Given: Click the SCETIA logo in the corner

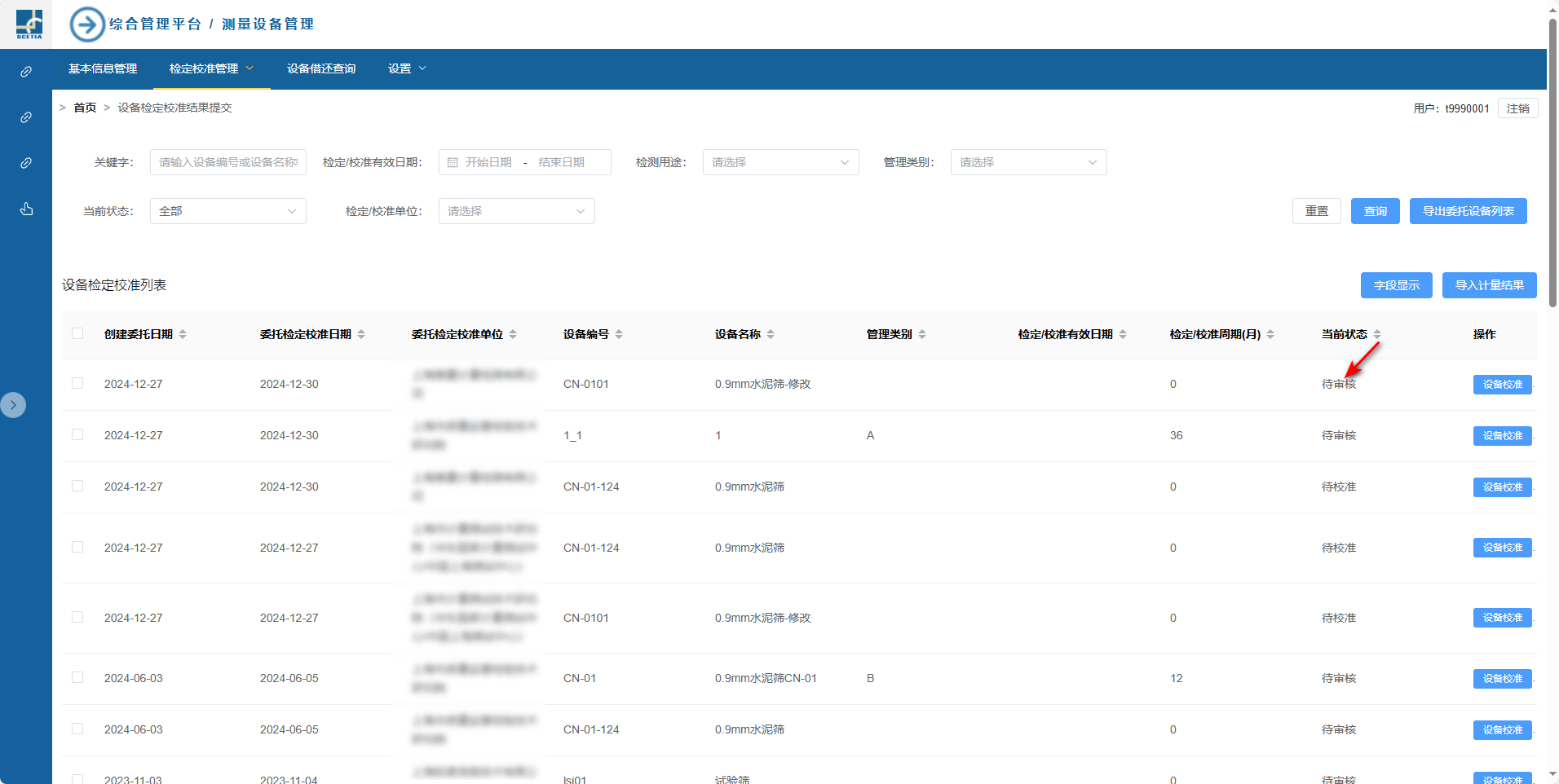Looking at the screenshot, I should coord(29,24).
